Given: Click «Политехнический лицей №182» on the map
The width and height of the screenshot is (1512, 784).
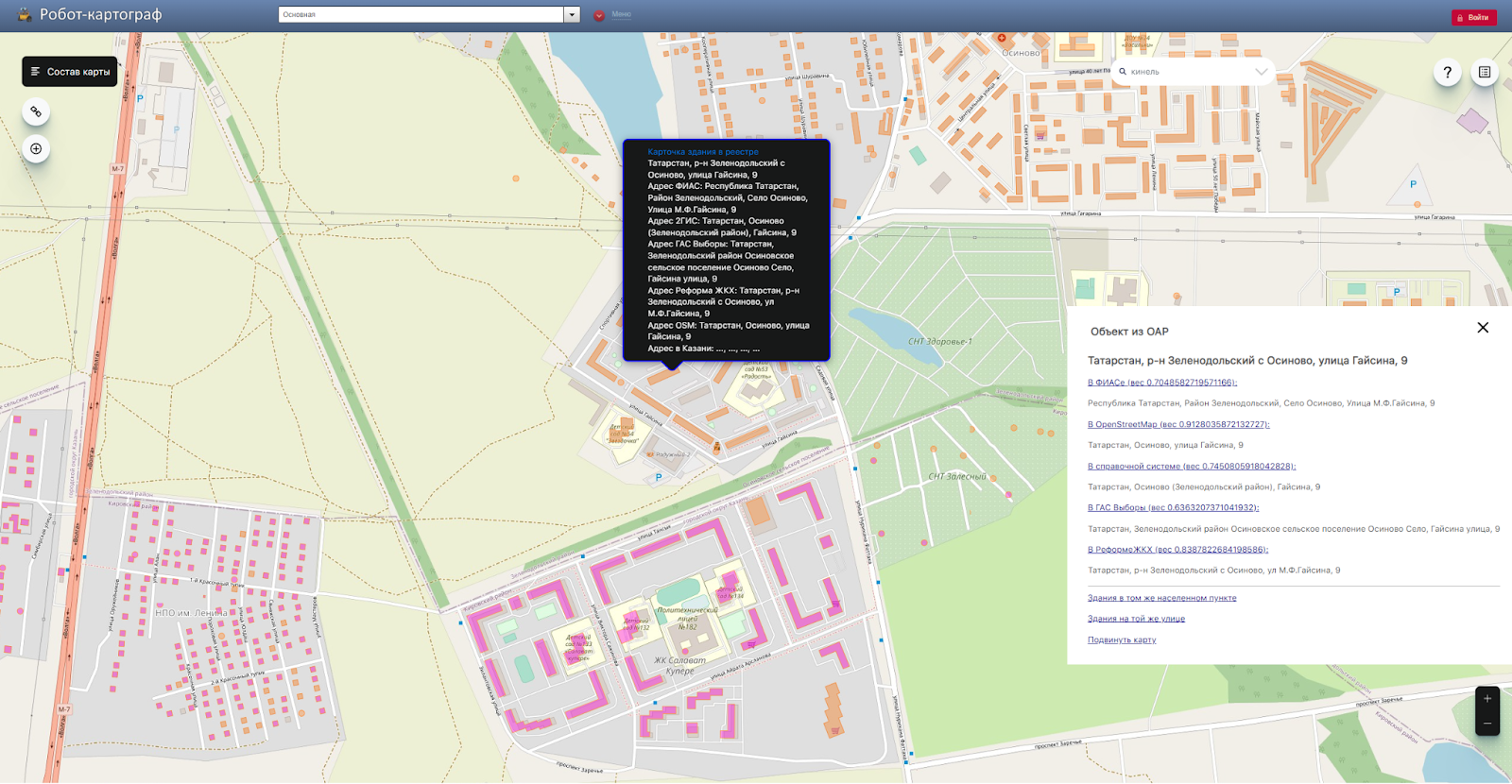Looking at the screenshot, I should [688, 618].
